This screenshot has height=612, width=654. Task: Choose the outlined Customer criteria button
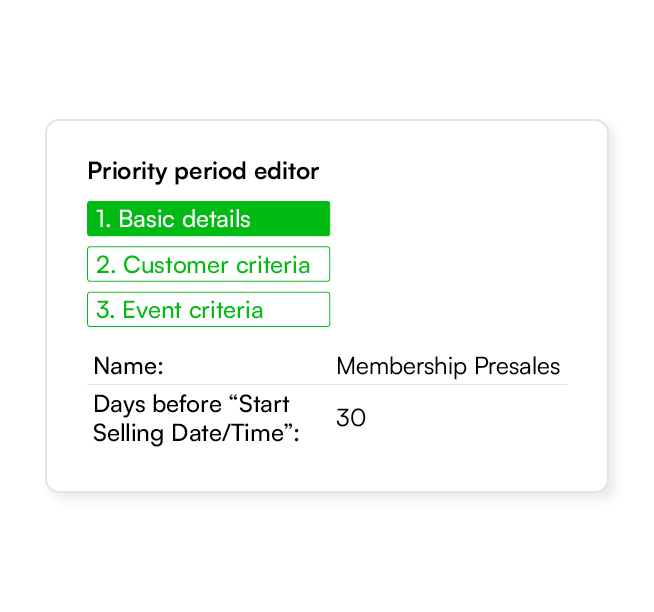(209, 264)
